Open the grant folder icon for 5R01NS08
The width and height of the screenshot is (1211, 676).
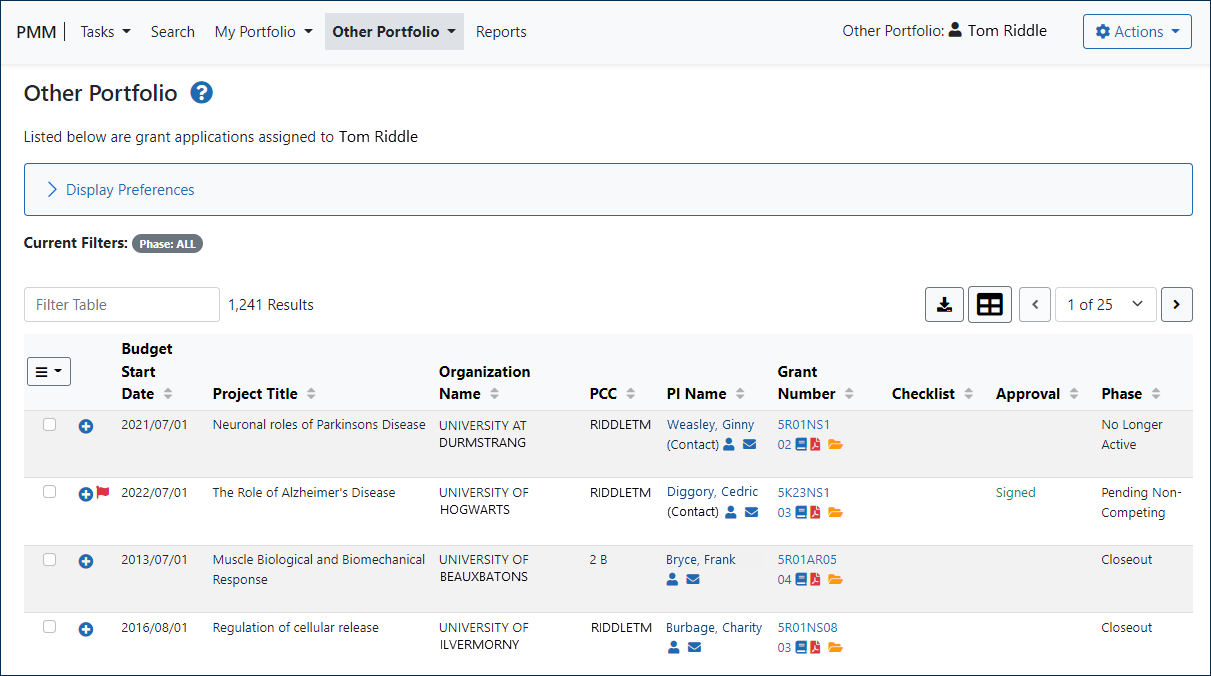point(835,647)
